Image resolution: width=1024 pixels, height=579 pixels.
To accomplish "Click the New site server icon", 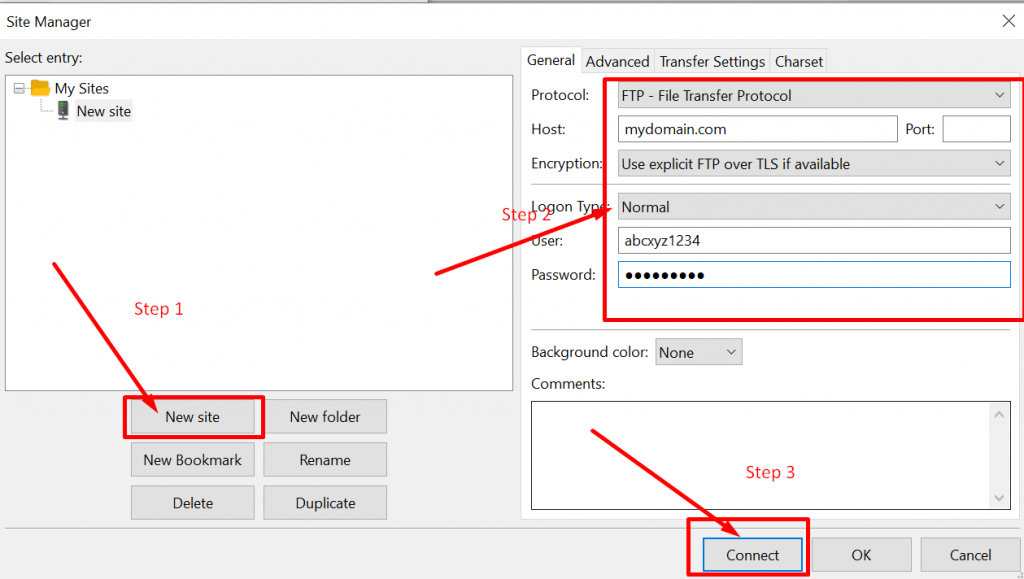I will click(63, 111).
